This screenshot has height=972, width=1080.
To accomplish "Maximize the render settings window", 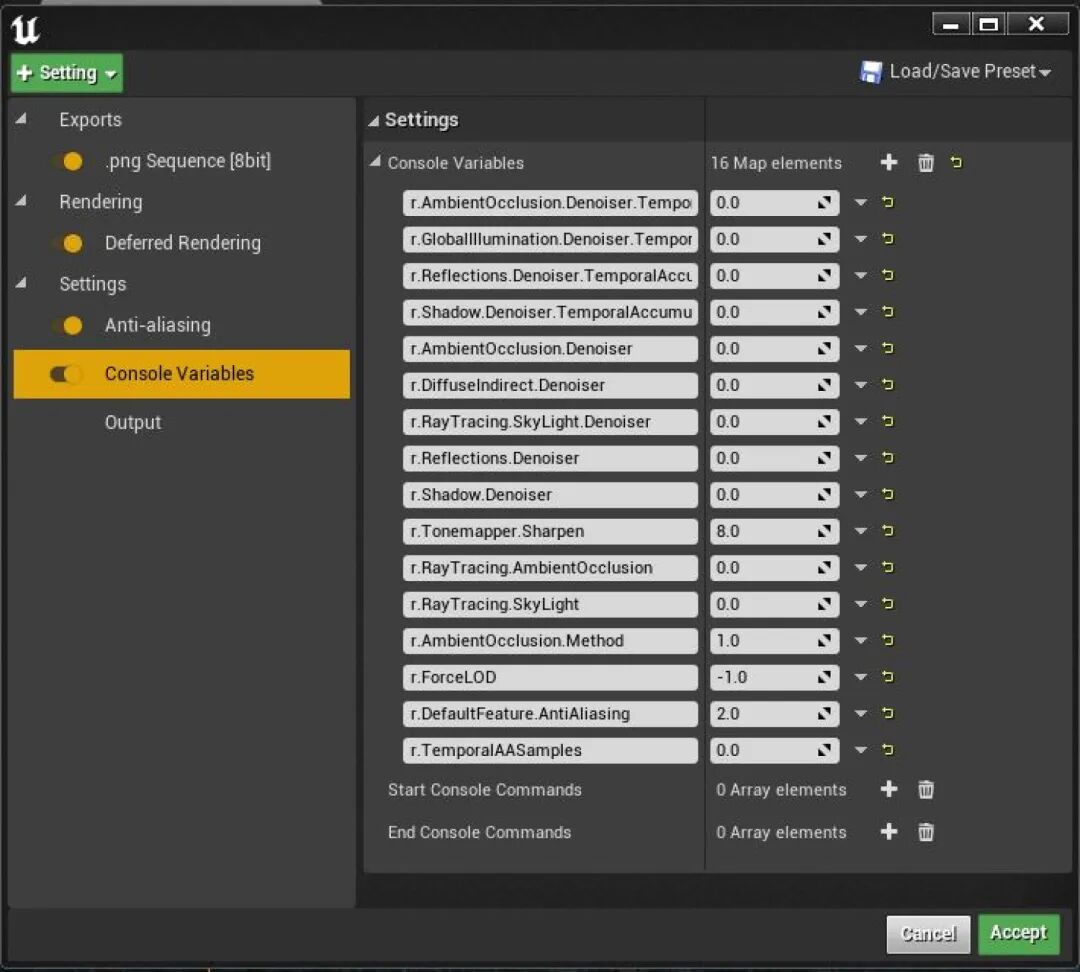I will pyautogui.click(x=988, y=24).
